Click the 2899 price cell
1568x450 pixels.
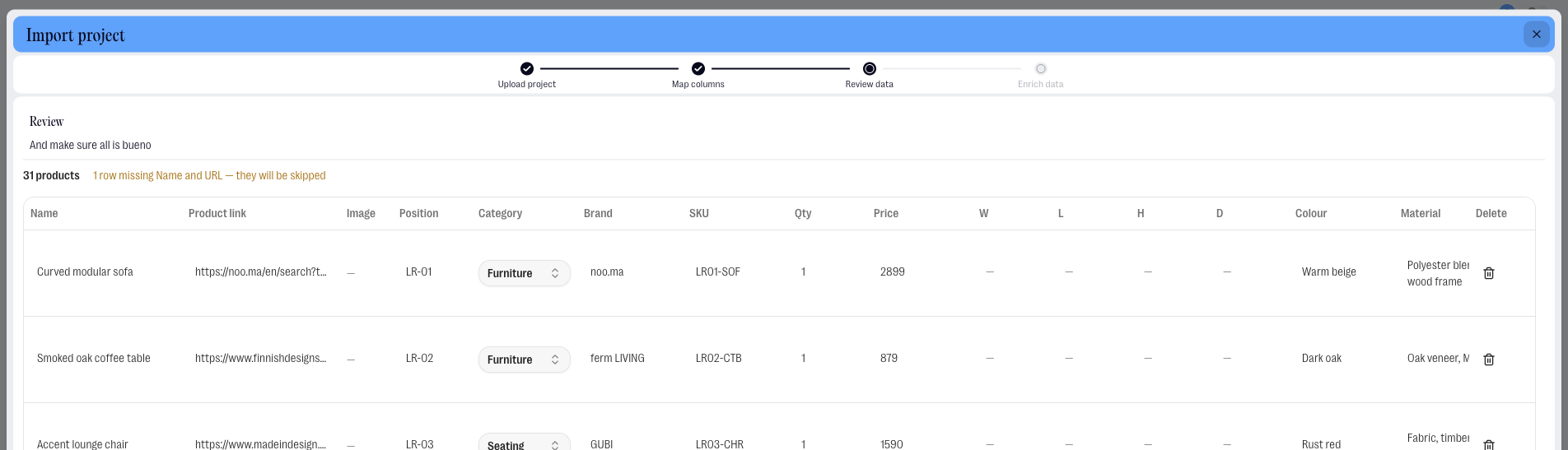pyautogui.click(x=893, y=271)
